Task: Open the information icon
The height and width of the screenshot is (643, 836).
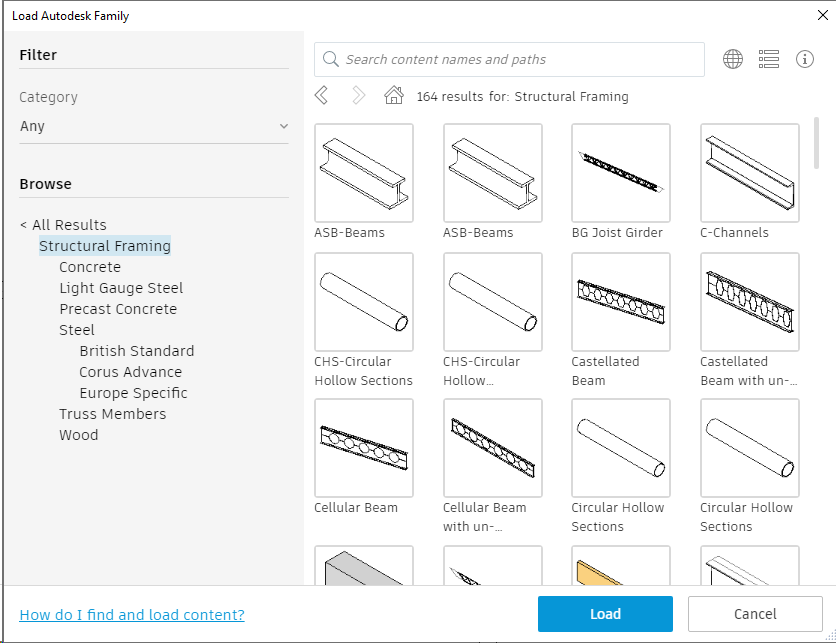Action: 805,59
